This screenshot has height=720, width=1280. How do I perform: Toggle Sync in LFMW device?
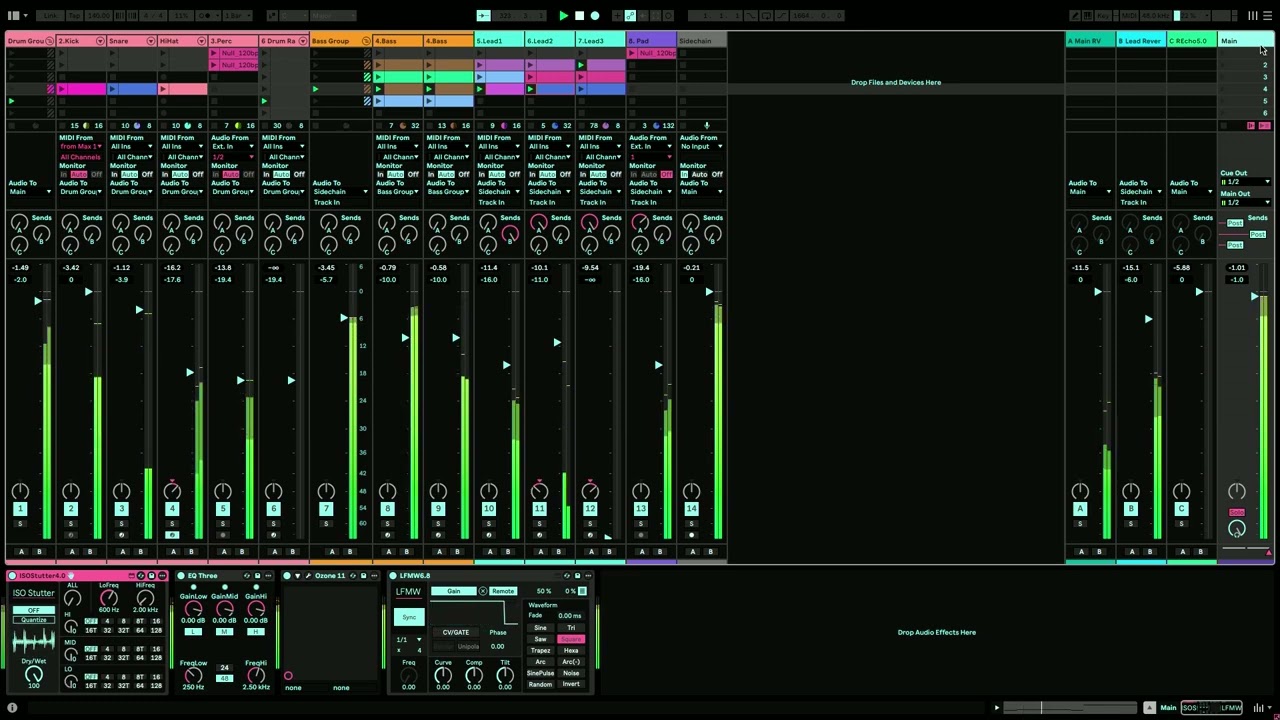click(409, 617)
